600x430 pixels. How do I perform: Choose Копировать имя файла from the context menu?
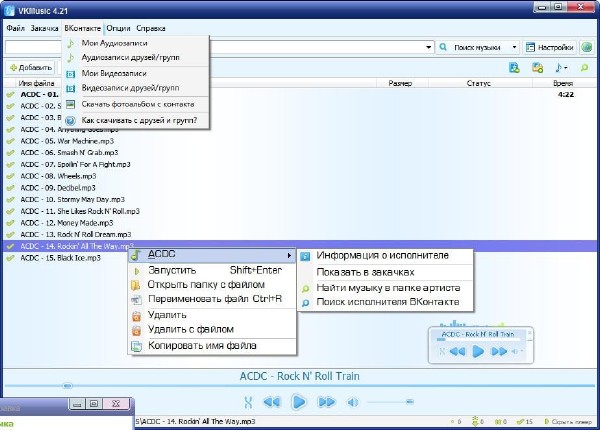tap(201, 345)
